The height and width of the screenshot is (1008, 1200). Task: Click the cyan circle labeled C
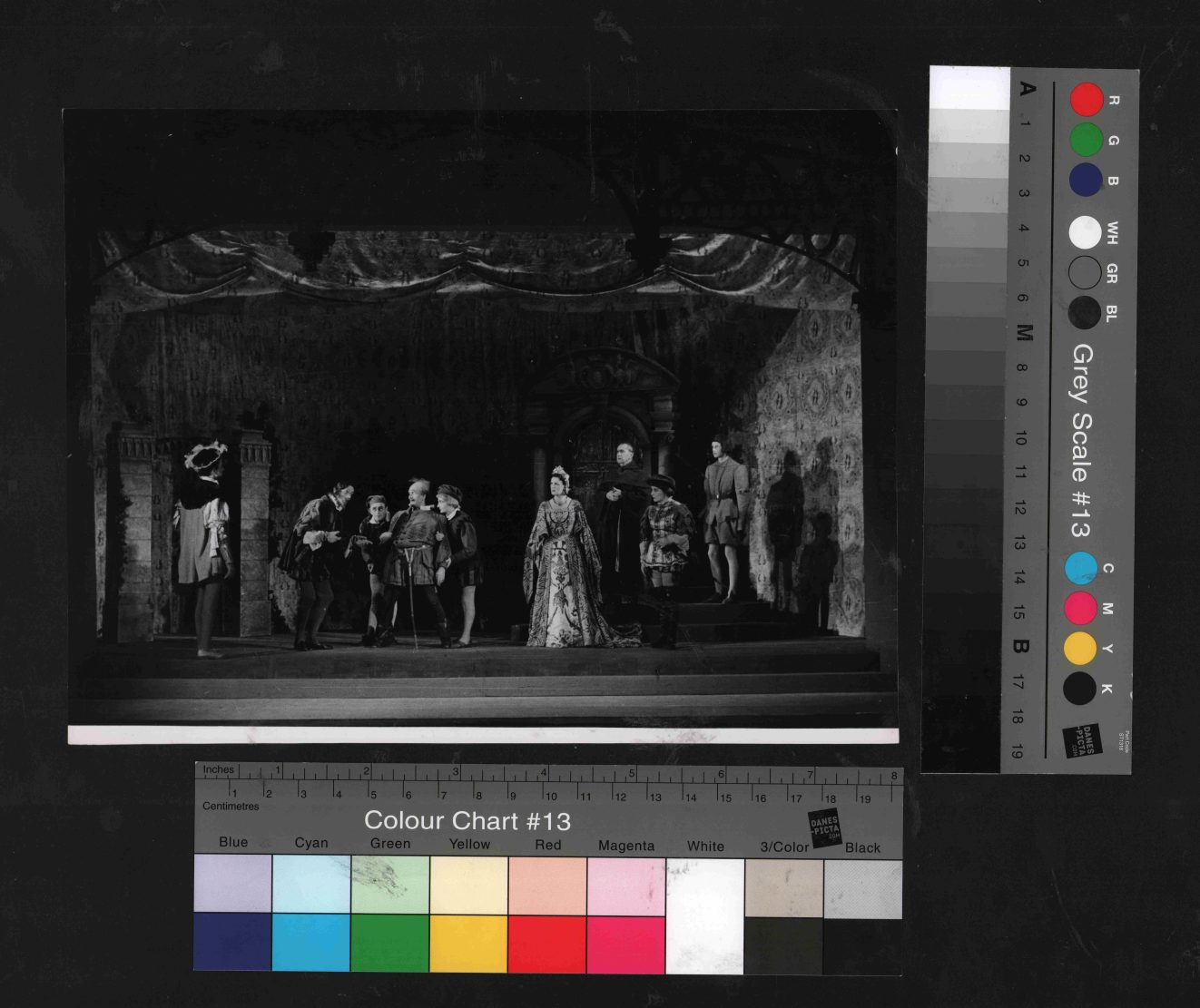pyautogui.click(x=1080, y=568)
